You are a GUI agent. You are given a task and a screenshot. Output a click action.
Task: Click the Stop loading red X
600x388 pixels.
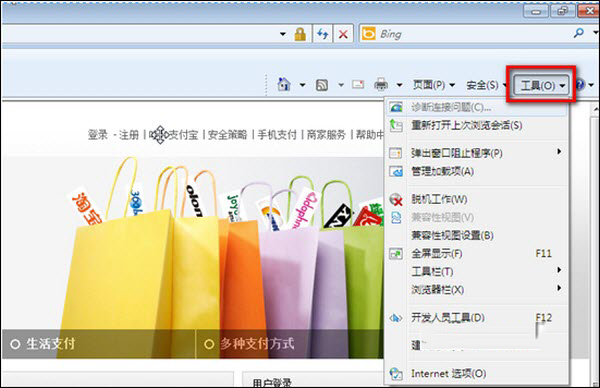343,34
